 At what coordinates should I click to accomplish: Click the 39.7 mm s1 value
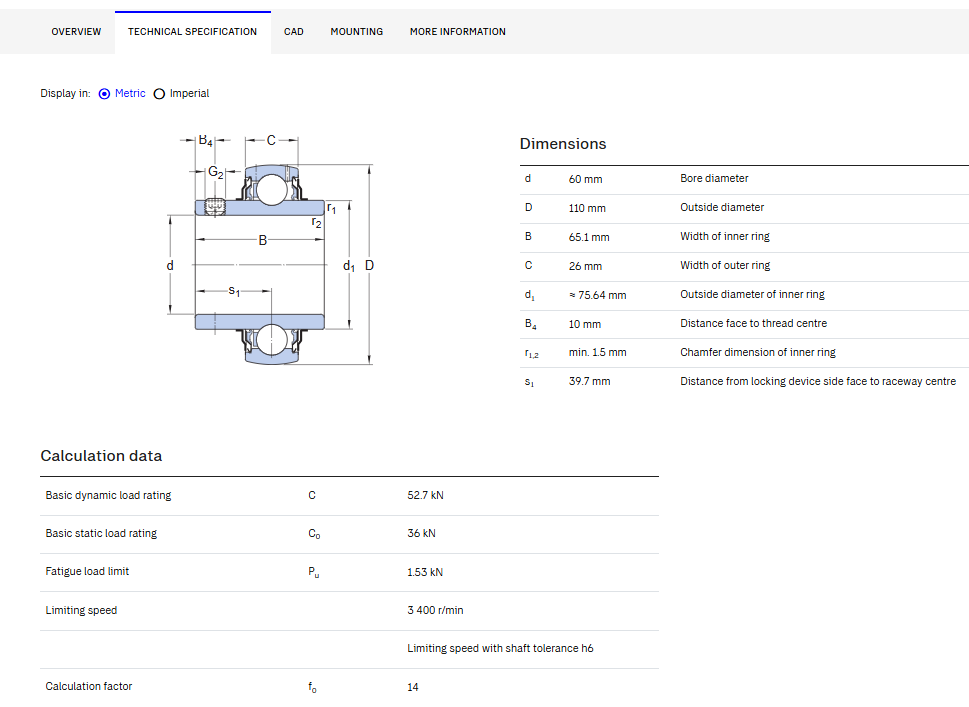590,381
